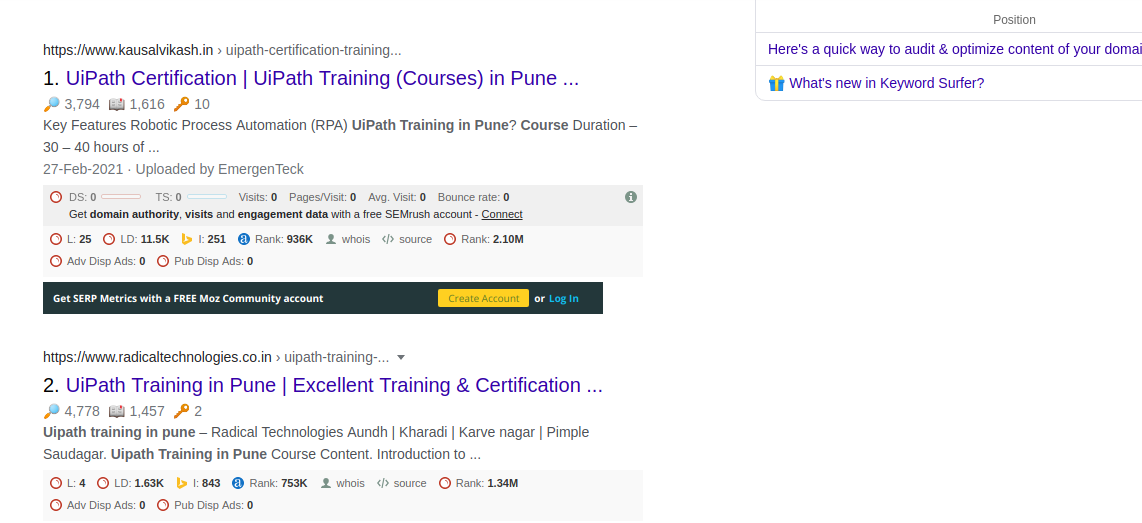Click the whois link in radicaltechnologies metrics row
Viewport: 1142px width, 523px height.
tap(351, 483)
